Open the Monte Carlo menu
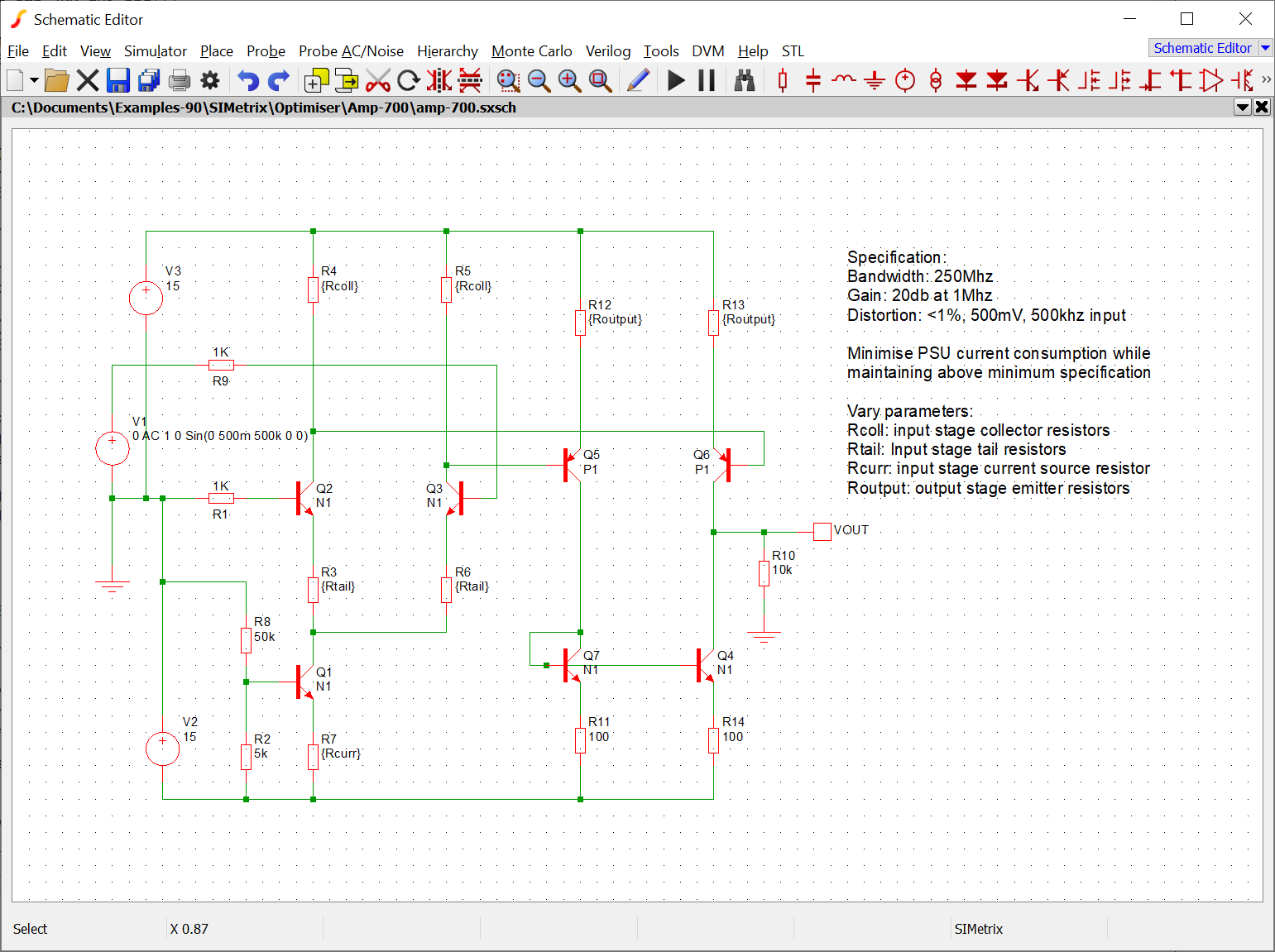The image size is (1275, 952). point(531,51)
